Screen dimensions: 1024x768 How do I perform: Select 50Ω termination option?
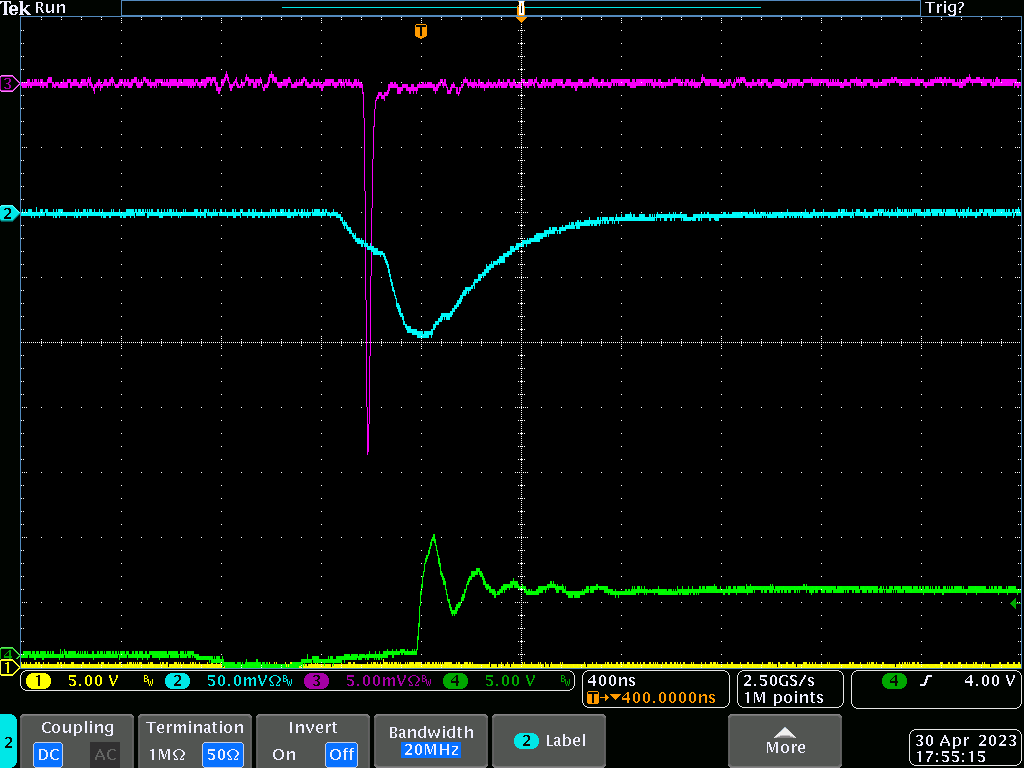[221, 754]
